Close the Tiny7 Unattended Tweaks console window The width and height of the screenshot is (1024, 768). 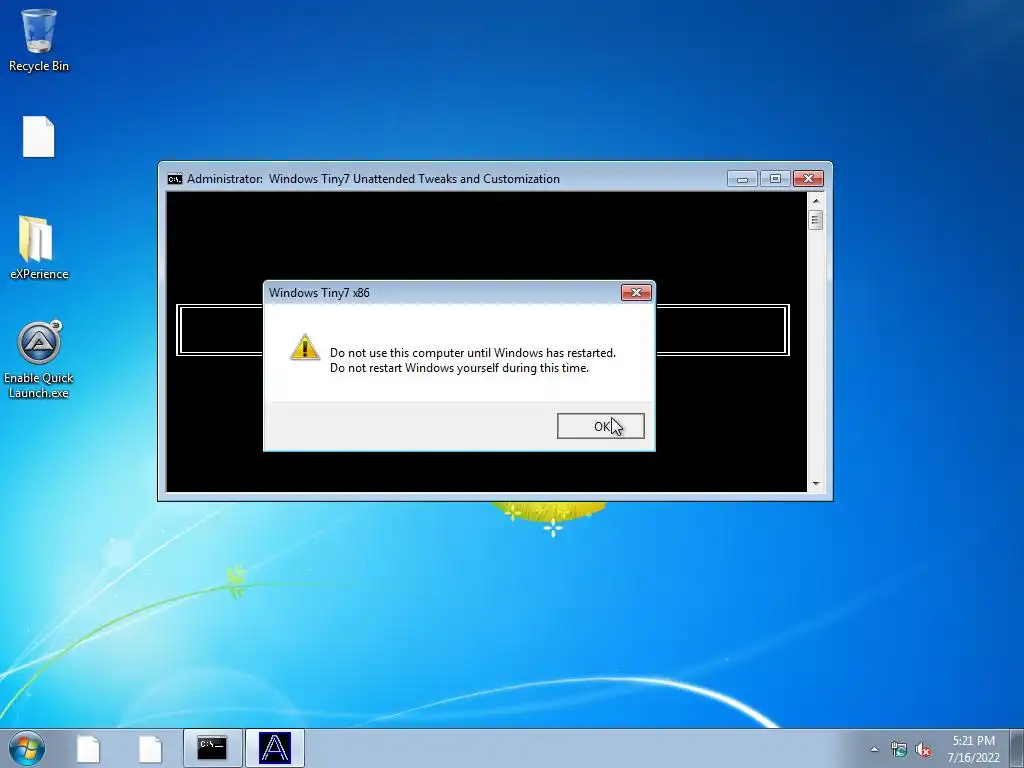click(808, 179)
